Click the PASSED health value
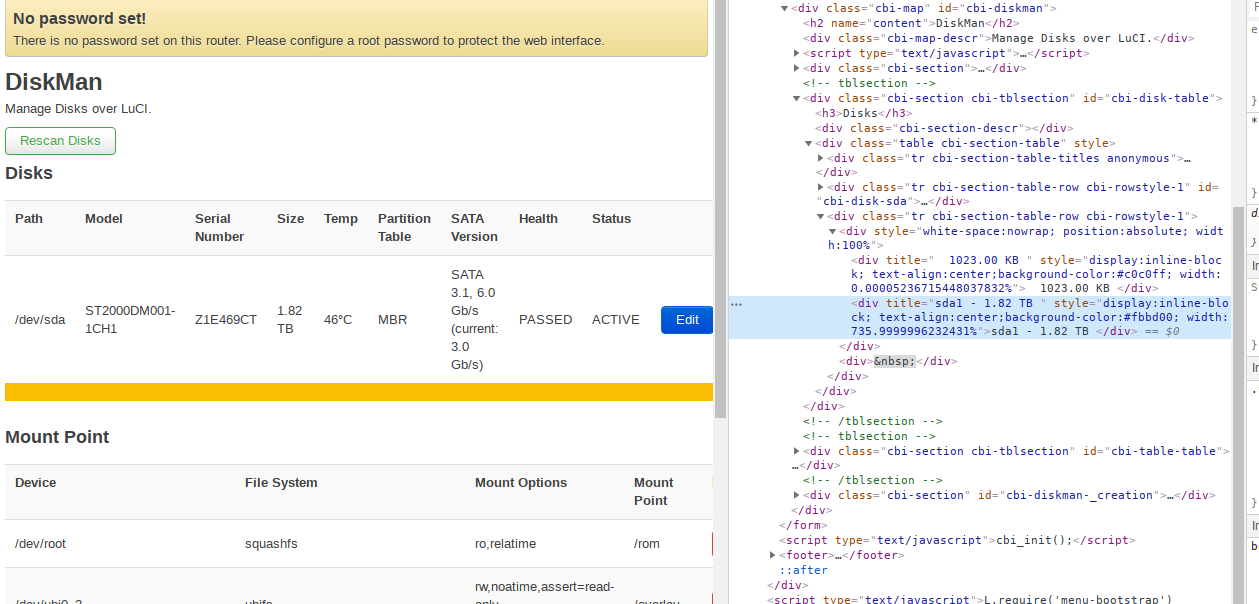1259x604 pixels. [546, 320]
